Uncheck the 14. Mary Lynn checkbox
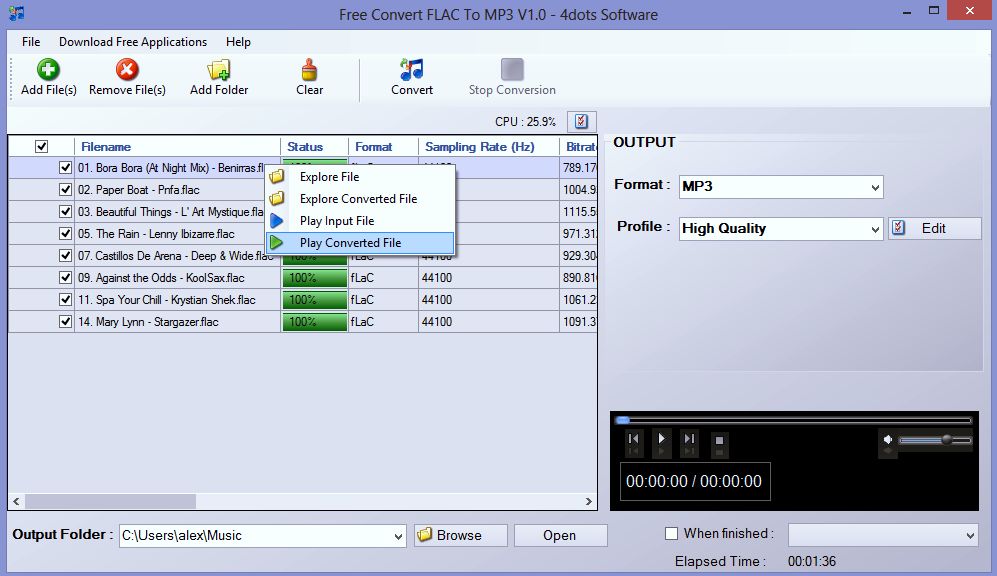Image resolution: width=997 pixels, height=576 pixels. pyautogui.click(x=65, y=322)
